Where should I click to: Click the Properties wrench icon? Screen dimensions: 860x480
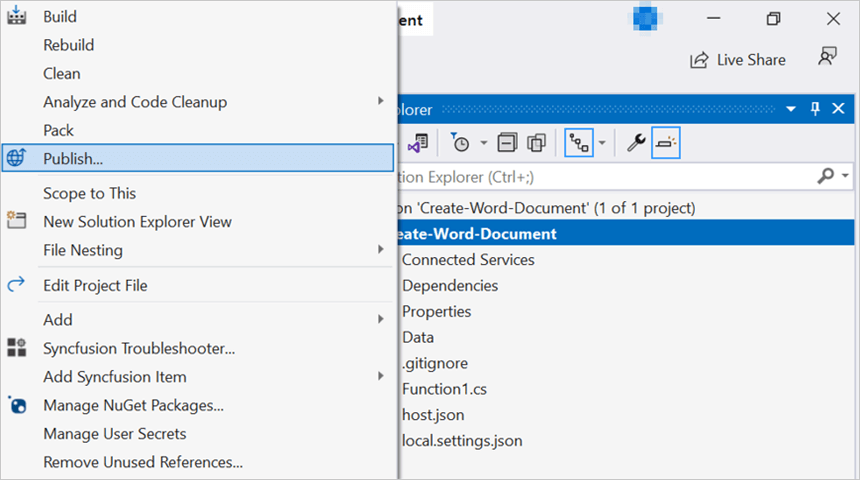tap(636, 143)
